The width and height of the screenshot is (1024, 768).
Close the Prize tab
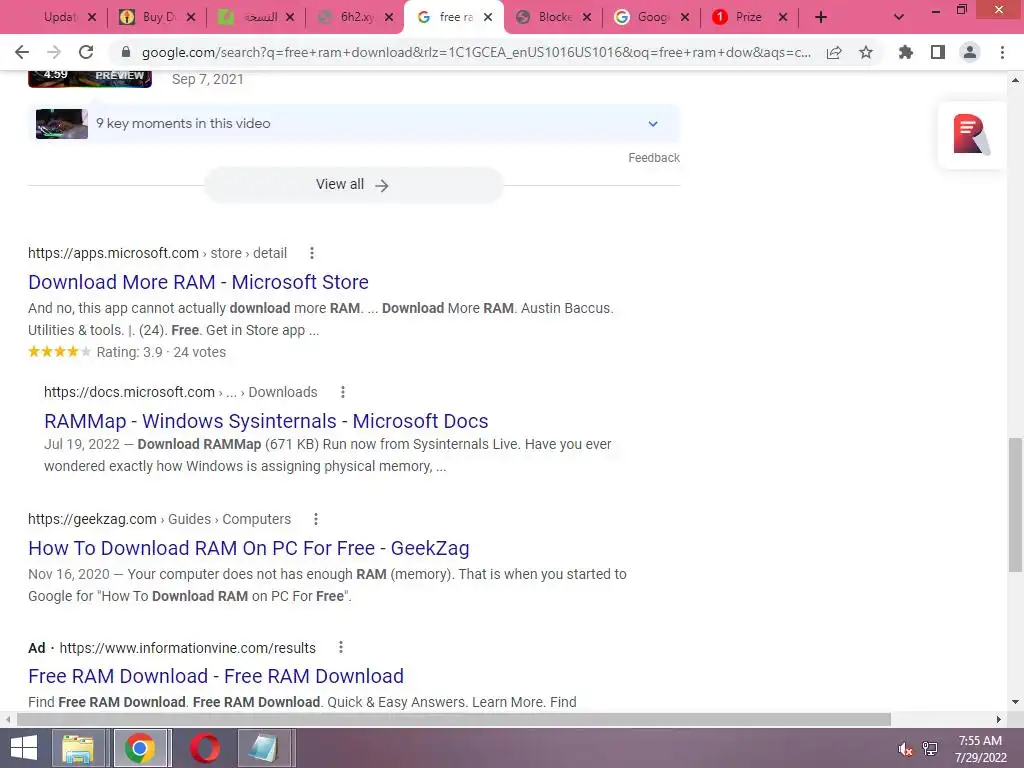783,18
